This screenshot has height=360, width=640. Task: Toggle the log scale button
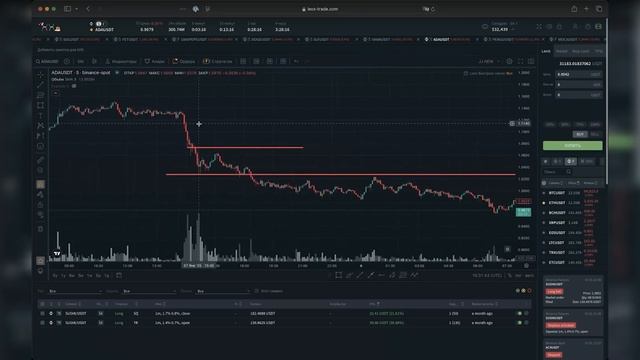(x=518, y=276)
